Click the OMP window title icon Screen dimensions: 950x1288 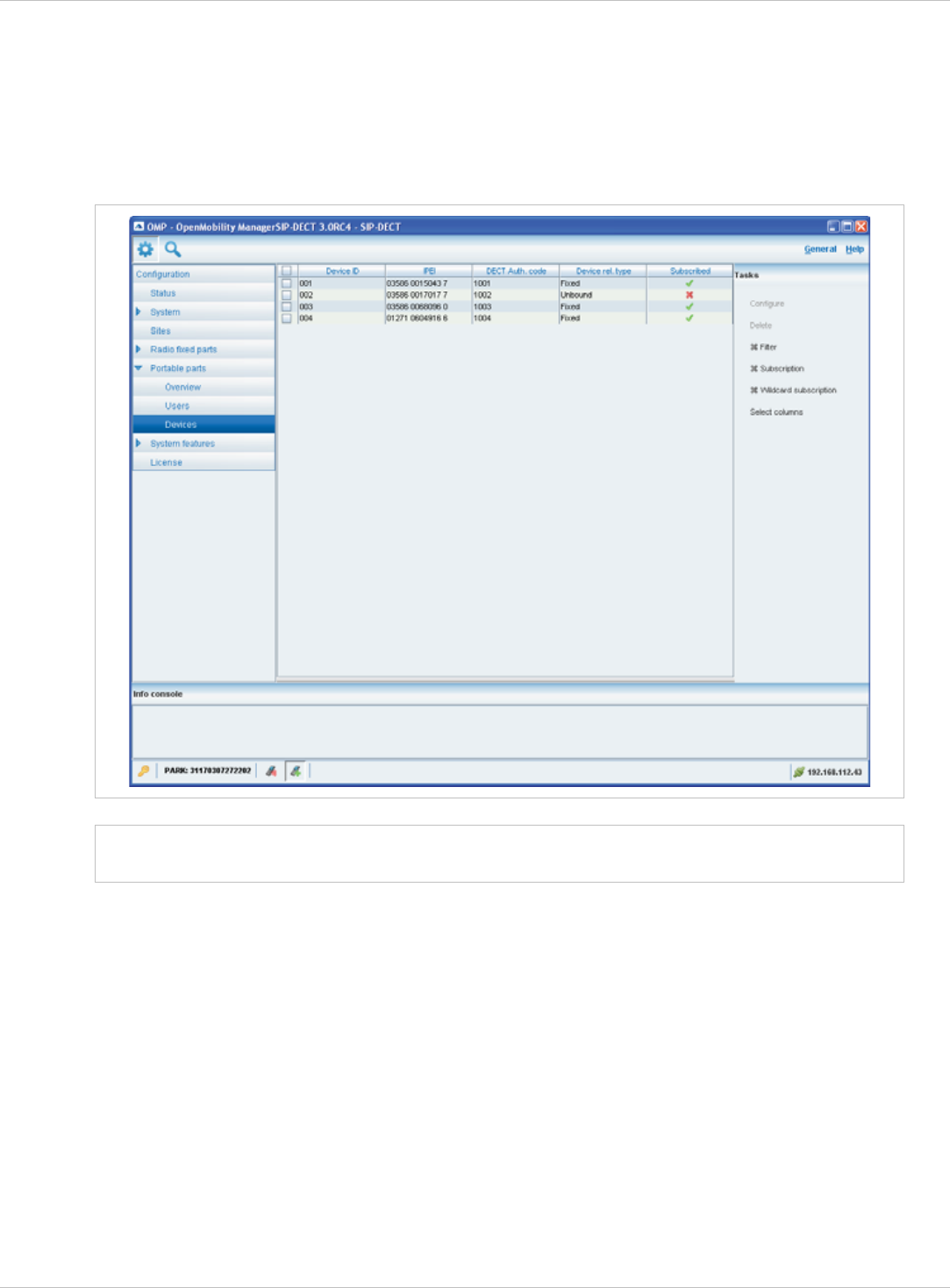click(139, 226)
